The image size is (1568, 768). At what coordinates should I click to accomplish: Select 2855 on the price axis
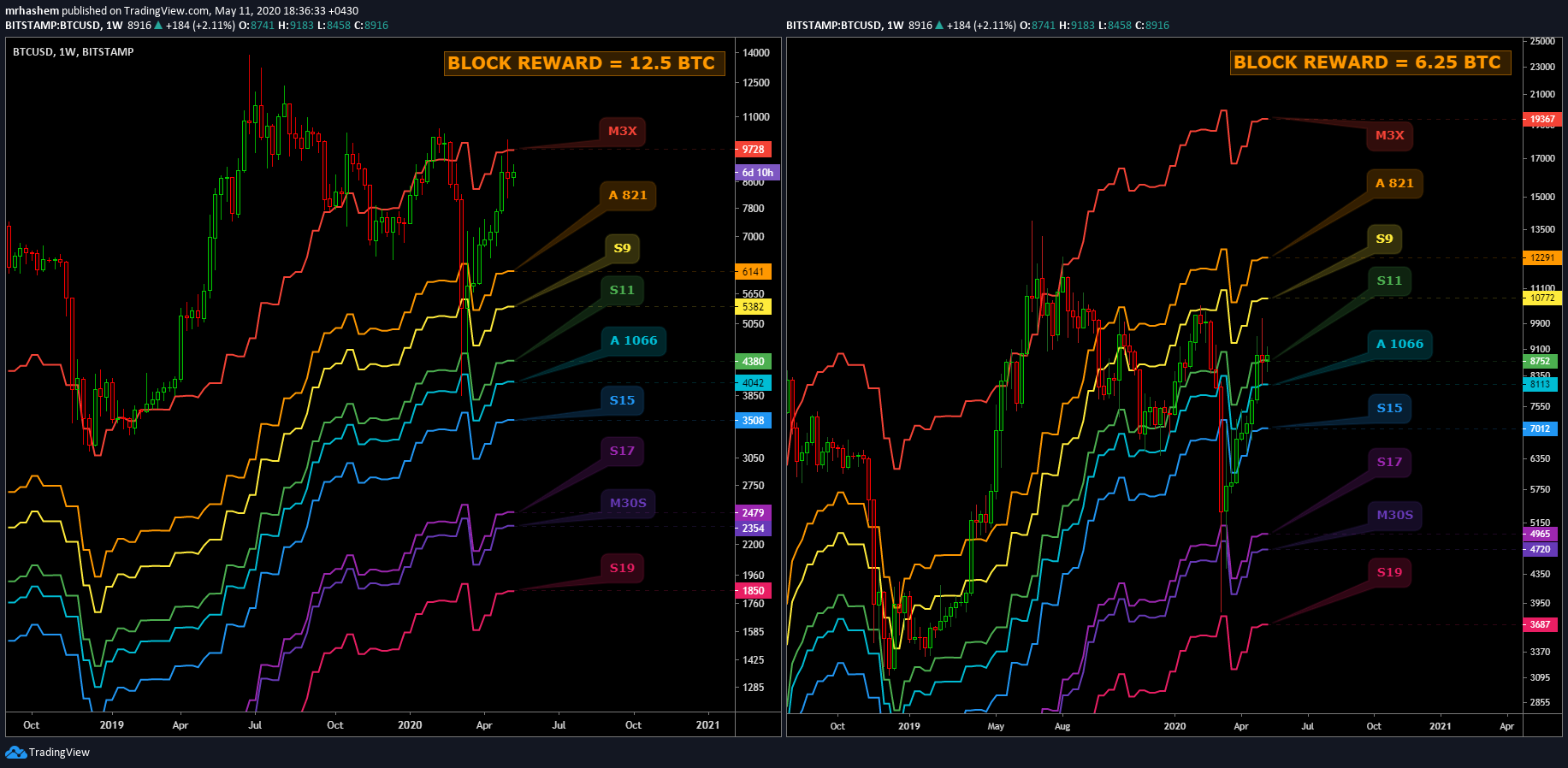1540,703
